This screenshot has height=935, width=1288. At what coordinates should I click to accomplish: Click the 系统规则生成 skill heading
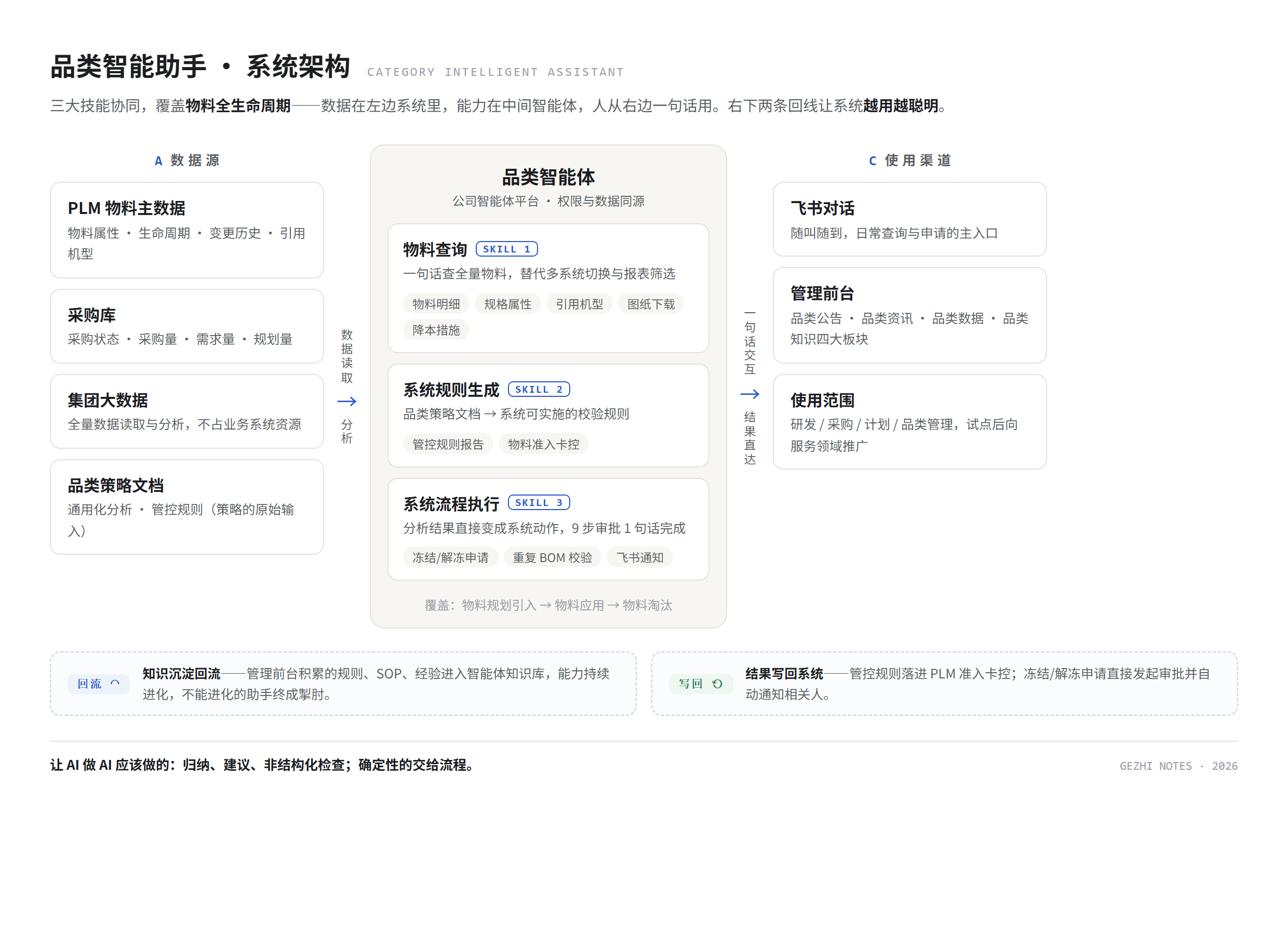451,390
